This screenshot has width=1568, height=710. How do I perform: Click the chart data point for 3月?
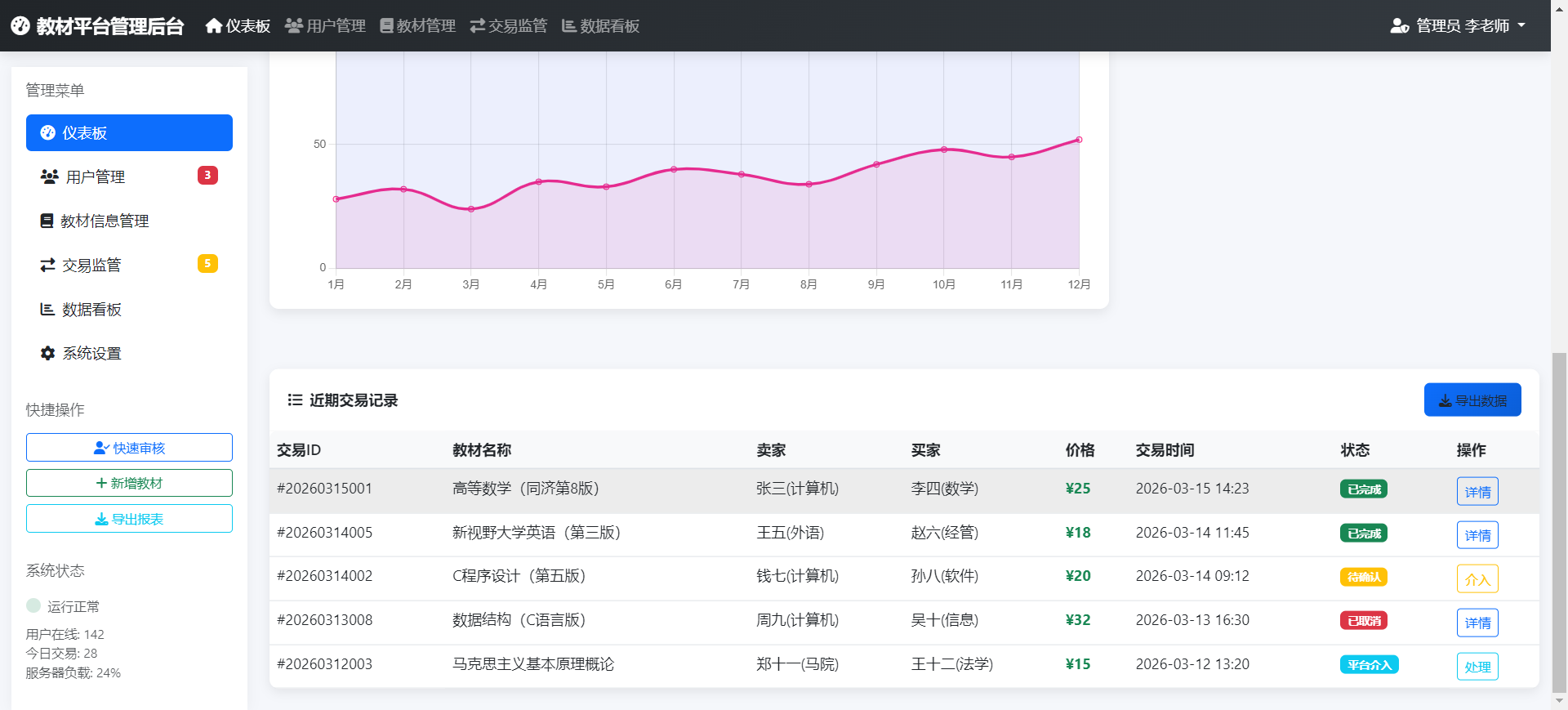tap(471, 209)
